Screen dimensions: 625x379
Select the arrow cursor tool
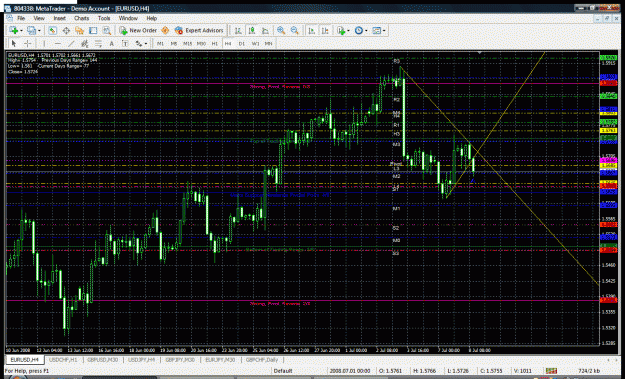tap(14, 43)
